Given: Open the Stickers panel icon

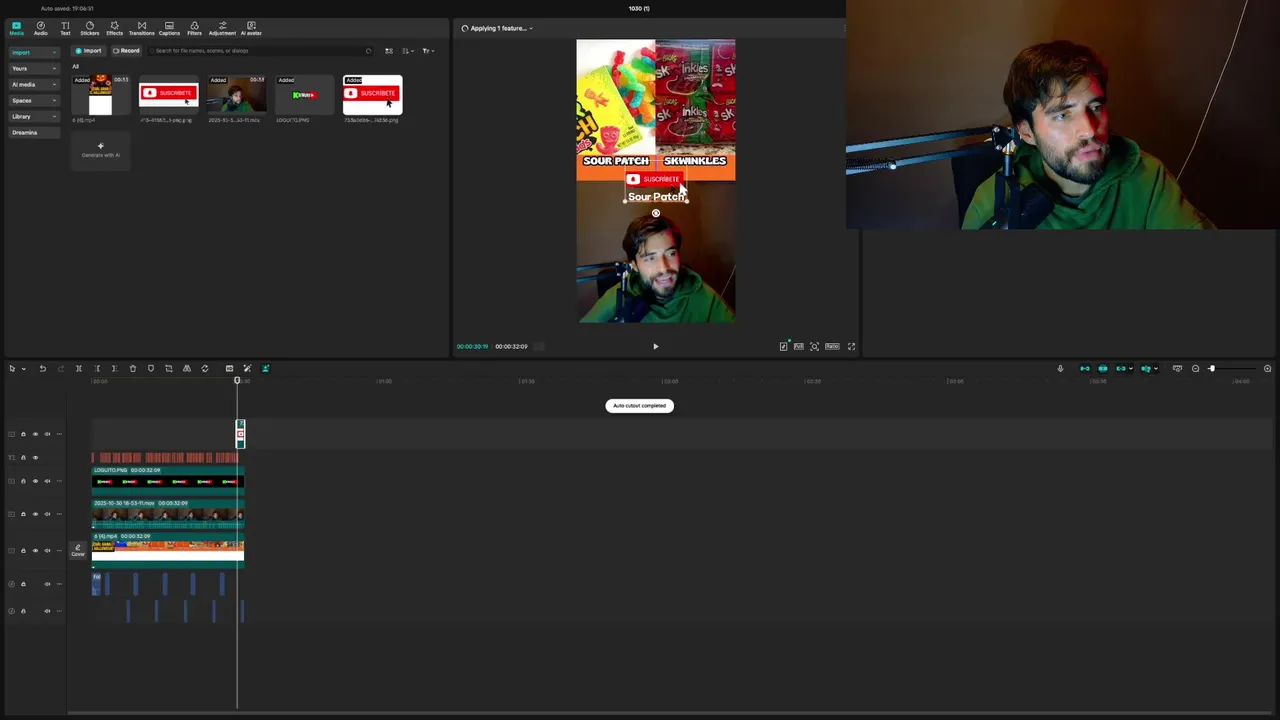Looking at the screenshot, I should 90,28.
